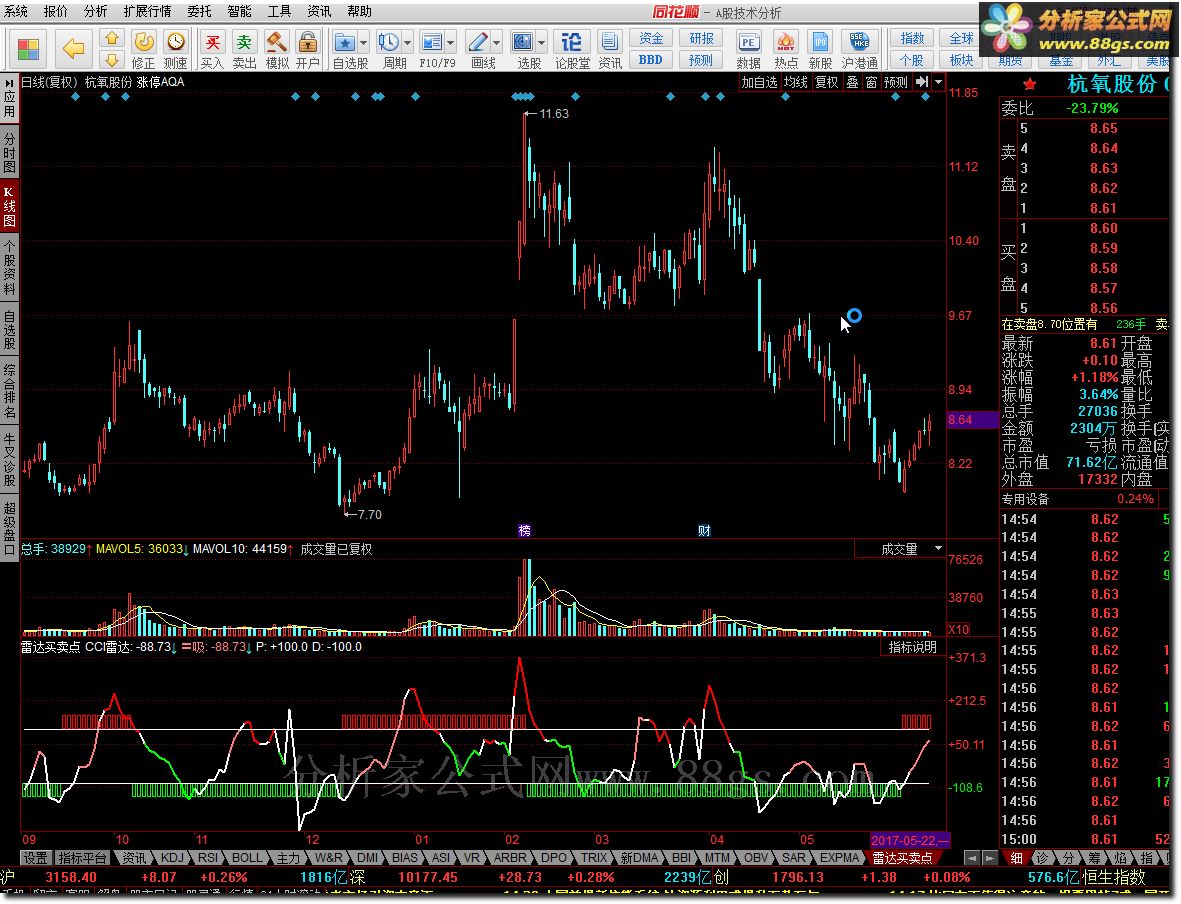
Task: Open the 扩展行情 menu
Action: [x=147, y=11]
